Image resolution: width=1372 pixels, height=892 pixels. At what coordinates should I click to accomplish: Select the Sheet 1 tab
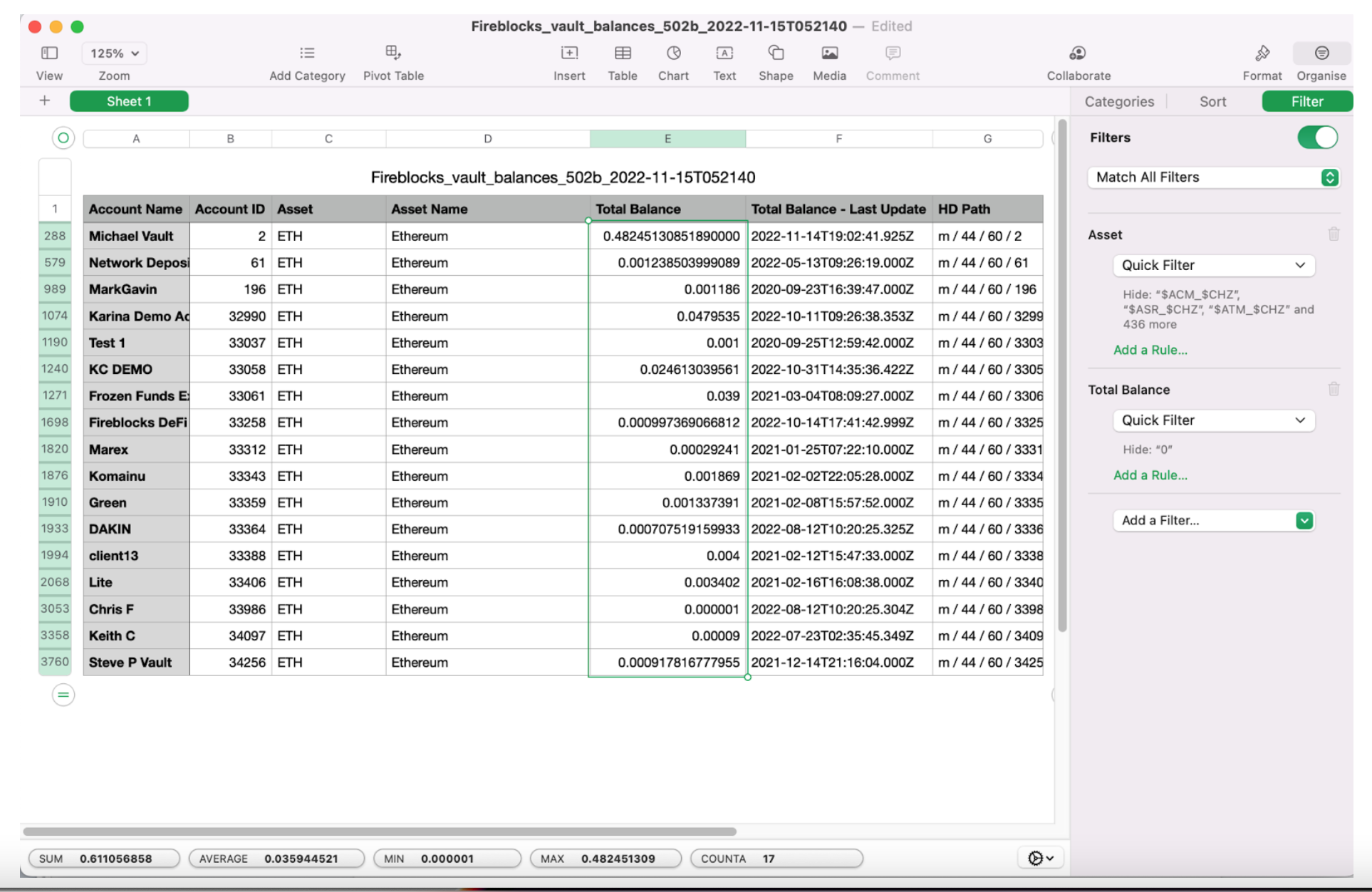[129, 101]
